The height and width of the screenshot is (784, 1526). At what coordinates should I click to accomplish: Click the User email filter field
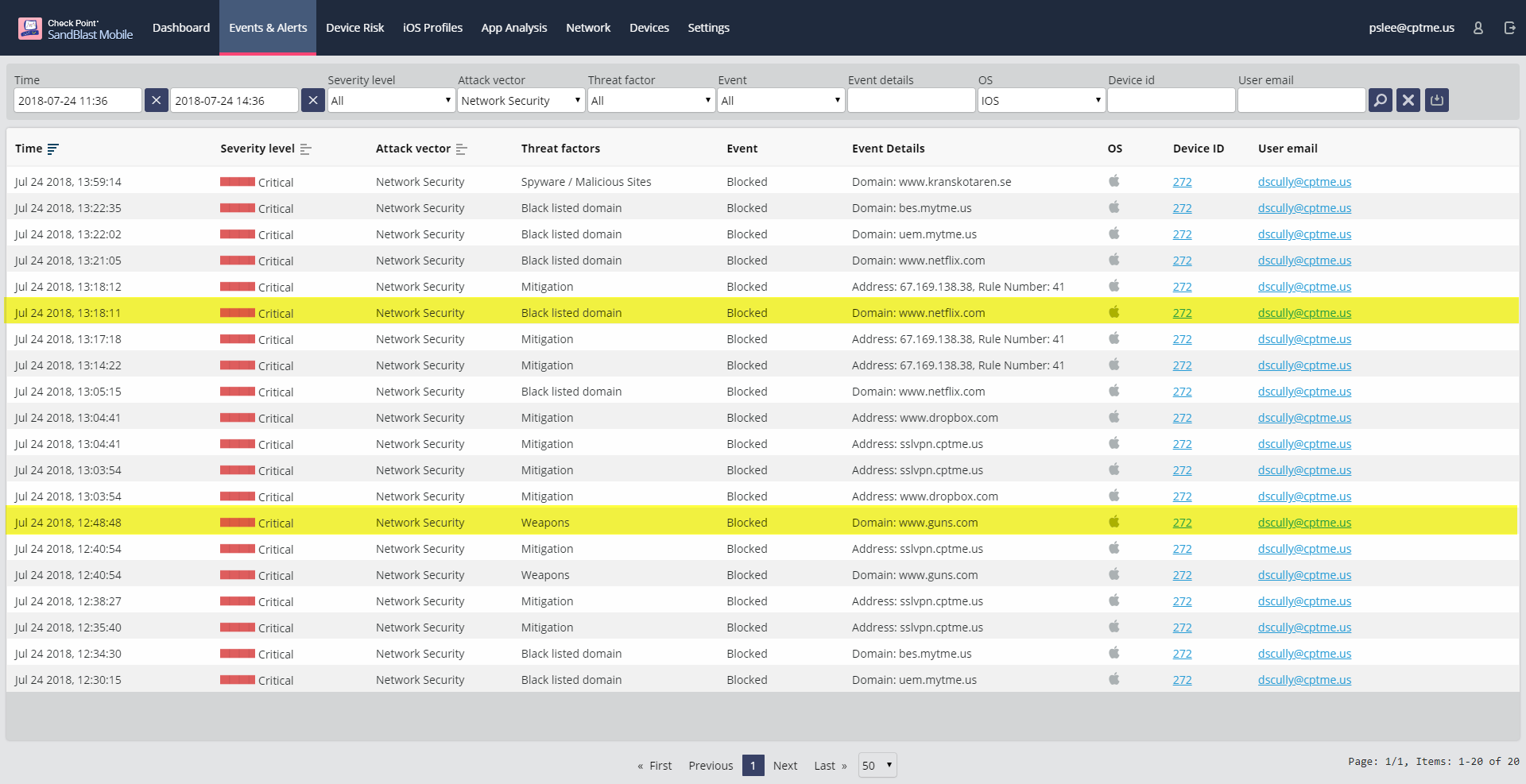click(x=1302, y=100)
